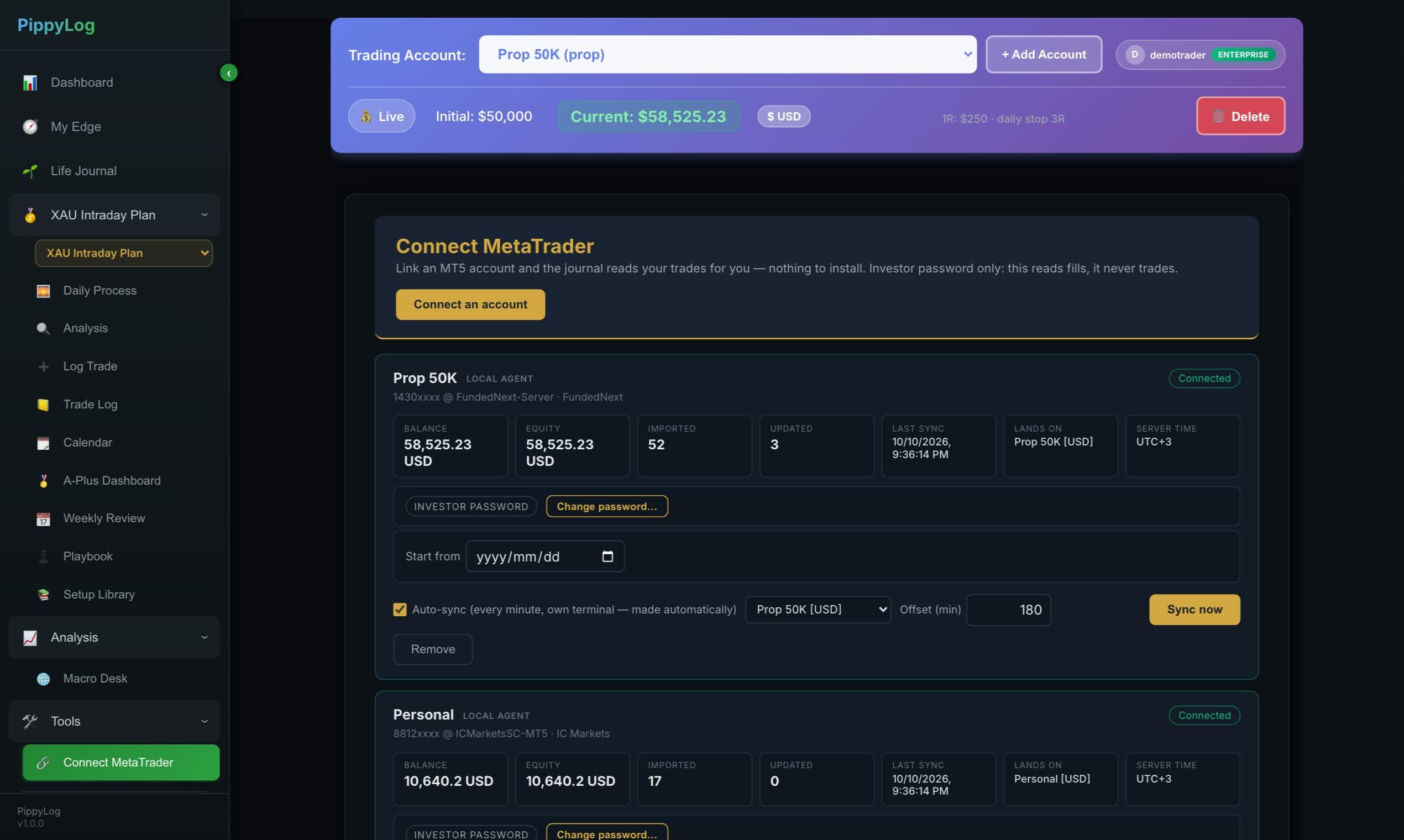The width and height of the screenshot is (1404, 840).
Task: Click the Weekly Review calendar icon
Action: pos(43,519)
